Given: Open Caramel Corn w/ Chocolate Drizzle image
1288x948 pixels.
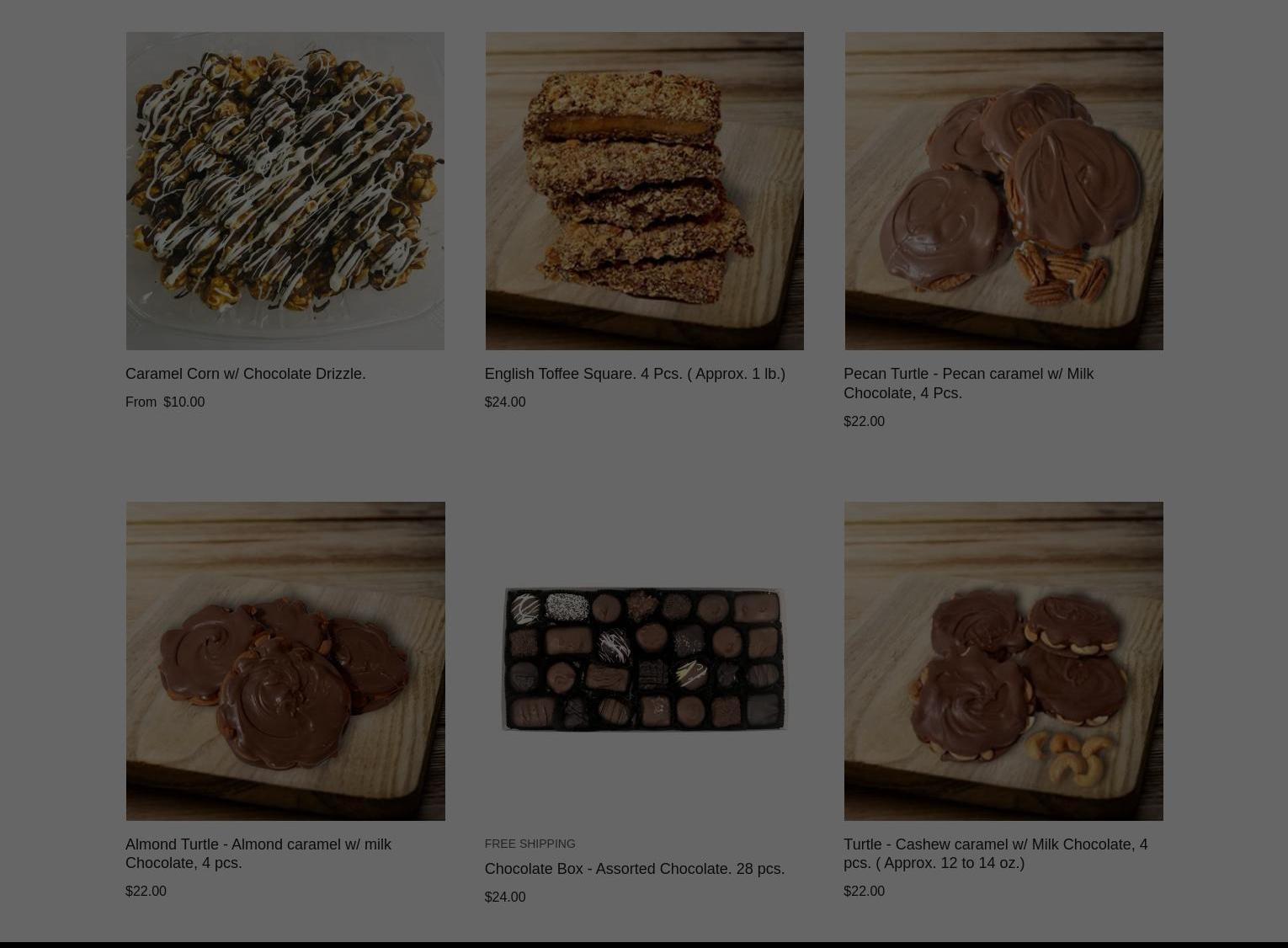Looking at the screenshot, I should point(285,191).
